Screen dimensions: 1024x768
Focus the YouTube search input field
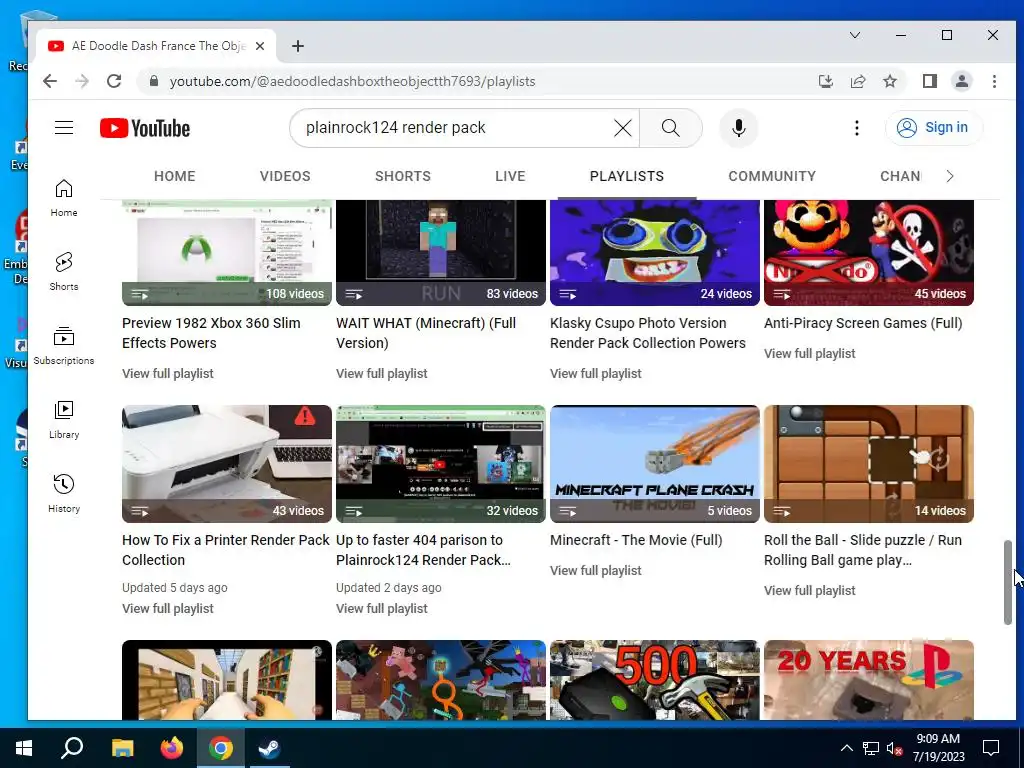(x=457, y=128)
